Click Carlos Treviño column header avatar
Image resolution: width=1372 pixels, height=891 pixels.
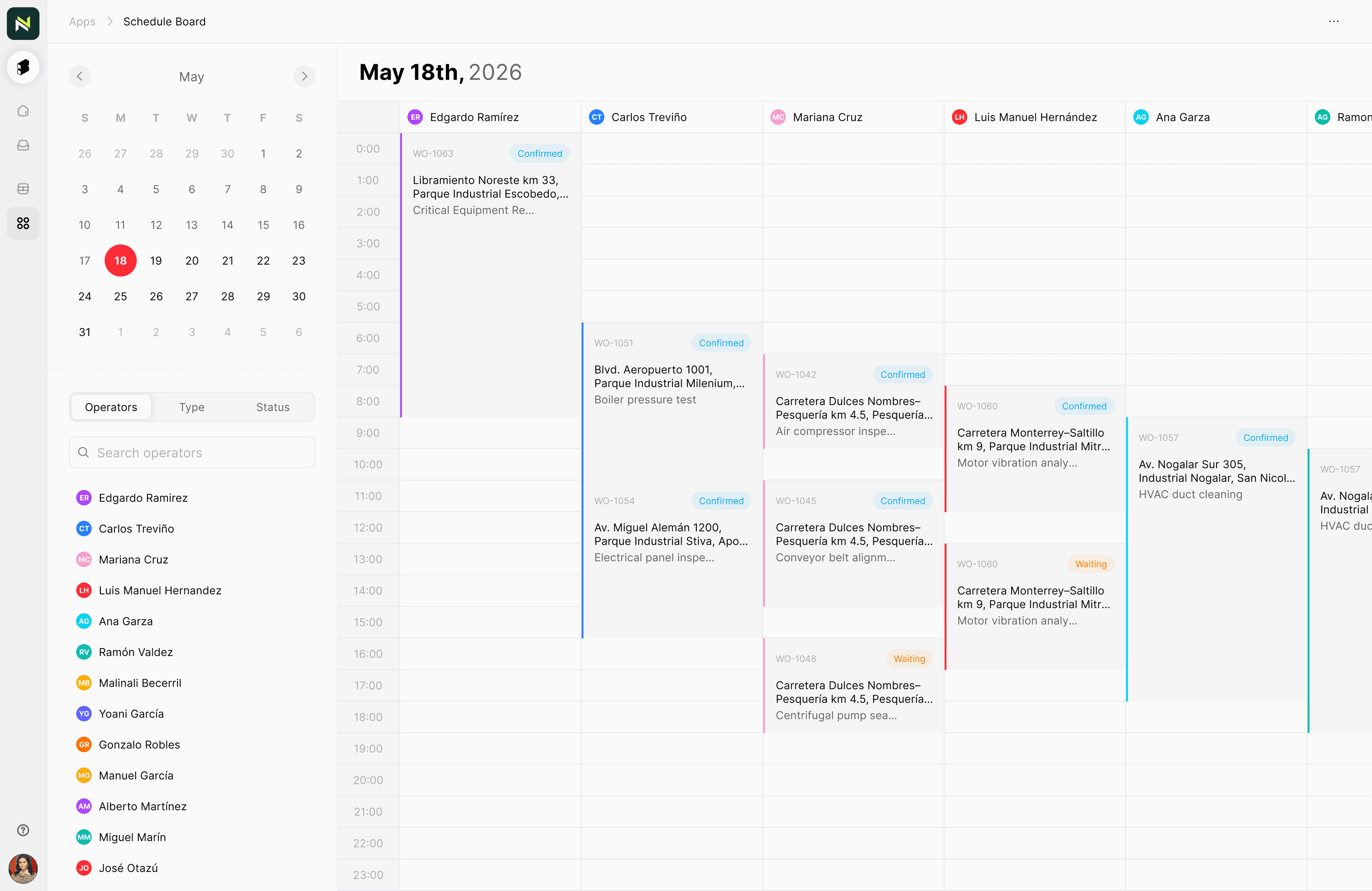coord(597,117)
